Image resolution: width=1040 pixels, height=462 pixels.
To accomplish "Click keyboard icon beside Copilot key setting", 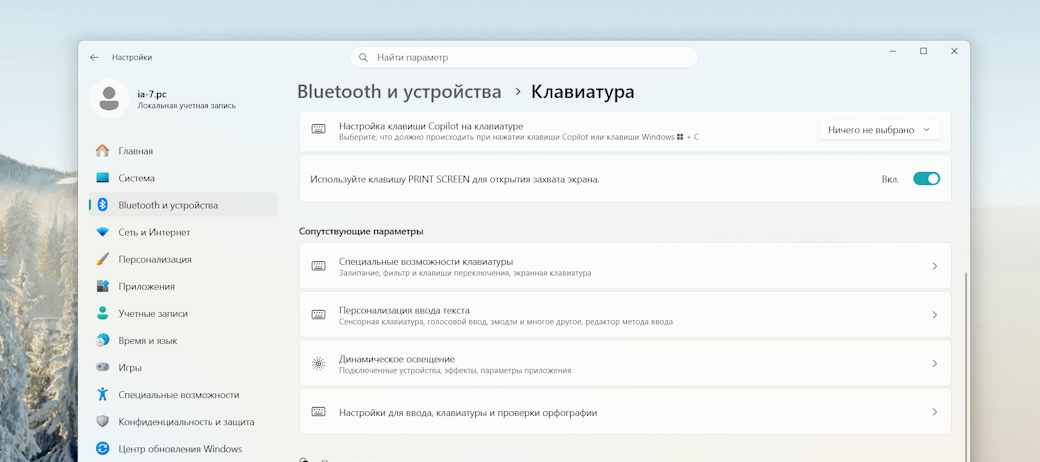I will coord(318,129).
